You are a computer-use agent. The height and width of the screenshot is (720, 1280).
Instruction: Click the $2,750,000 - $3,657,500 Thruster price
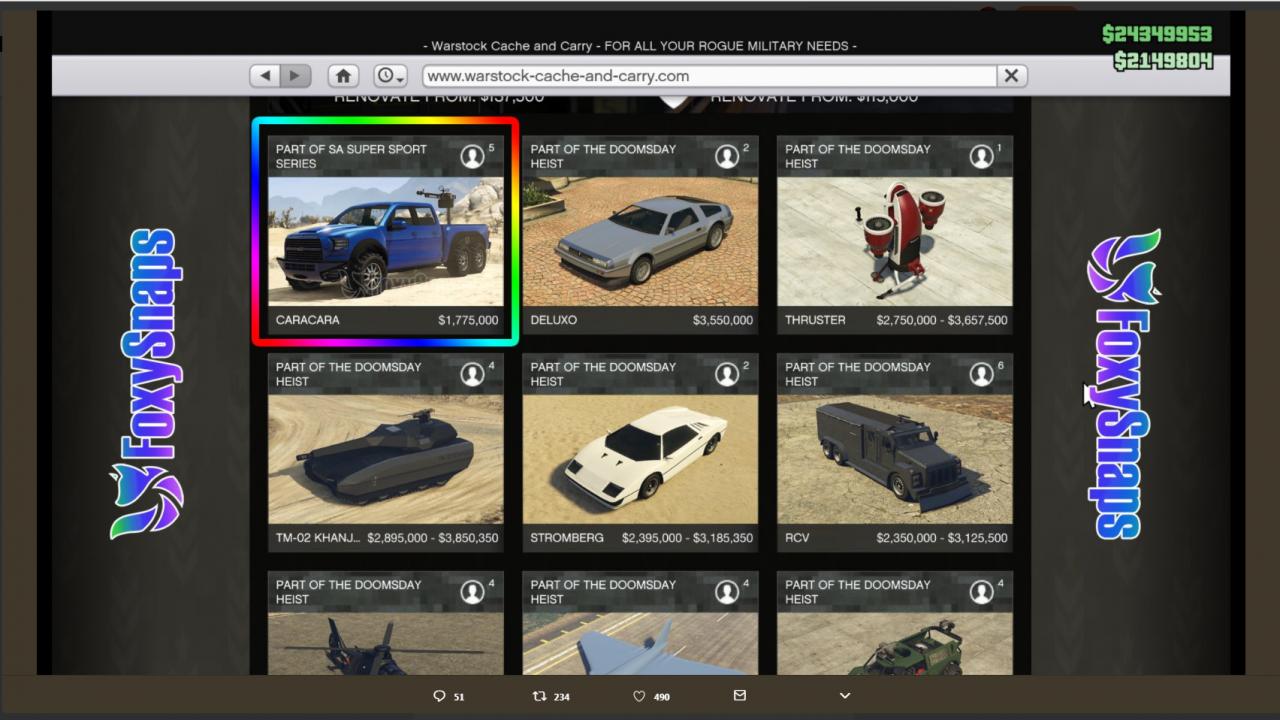pyautogui.click(x=942, y=320)
